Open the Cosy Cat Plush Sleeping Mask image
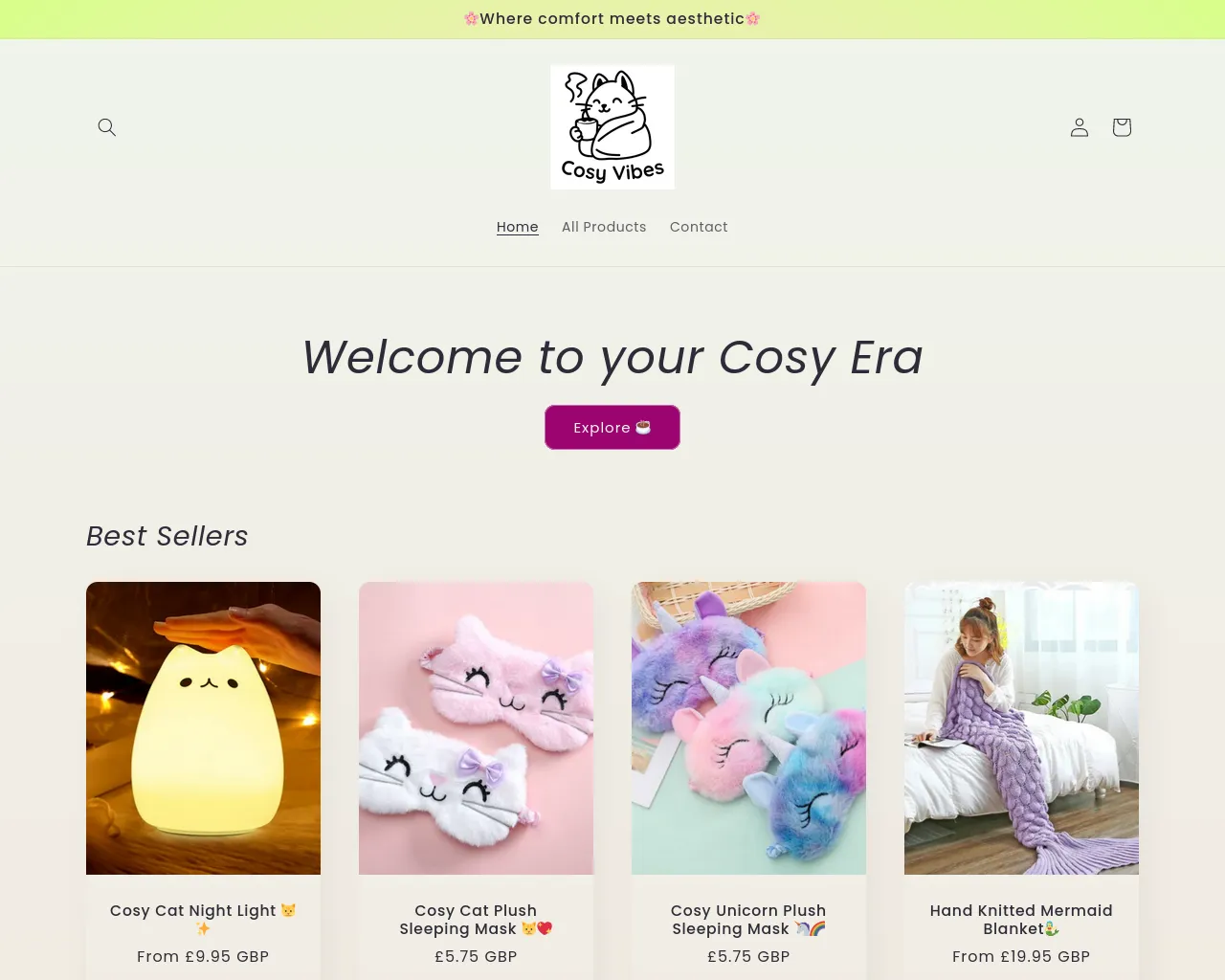Screen dimensions: 1225x980 click(476, 728)
